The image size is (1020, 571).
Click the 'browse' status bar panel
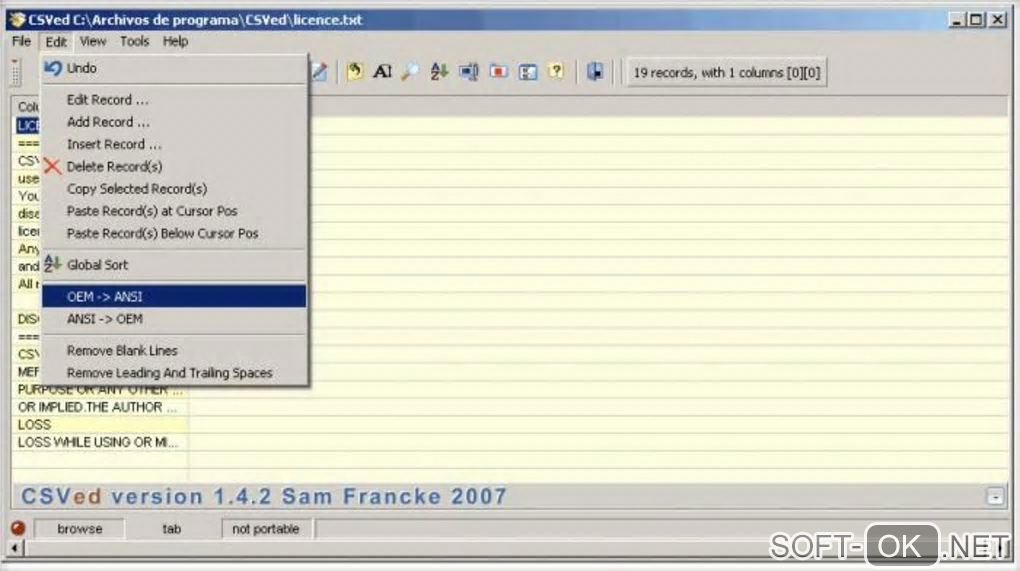79,529
